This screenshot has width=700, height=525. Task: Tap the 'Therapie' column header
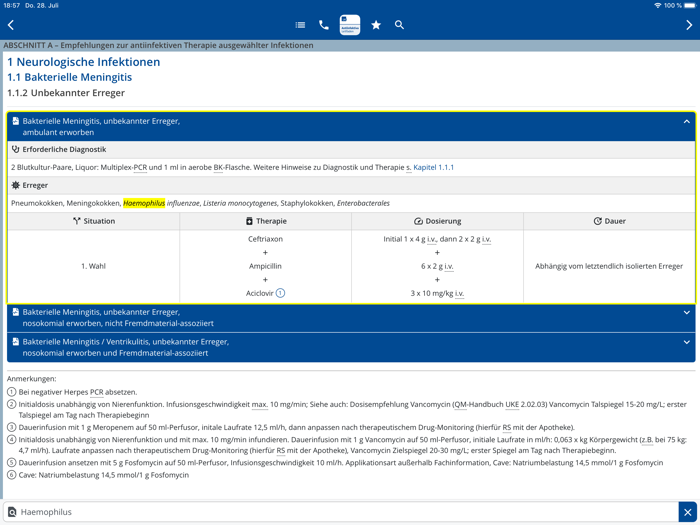(x=266, y=221)
